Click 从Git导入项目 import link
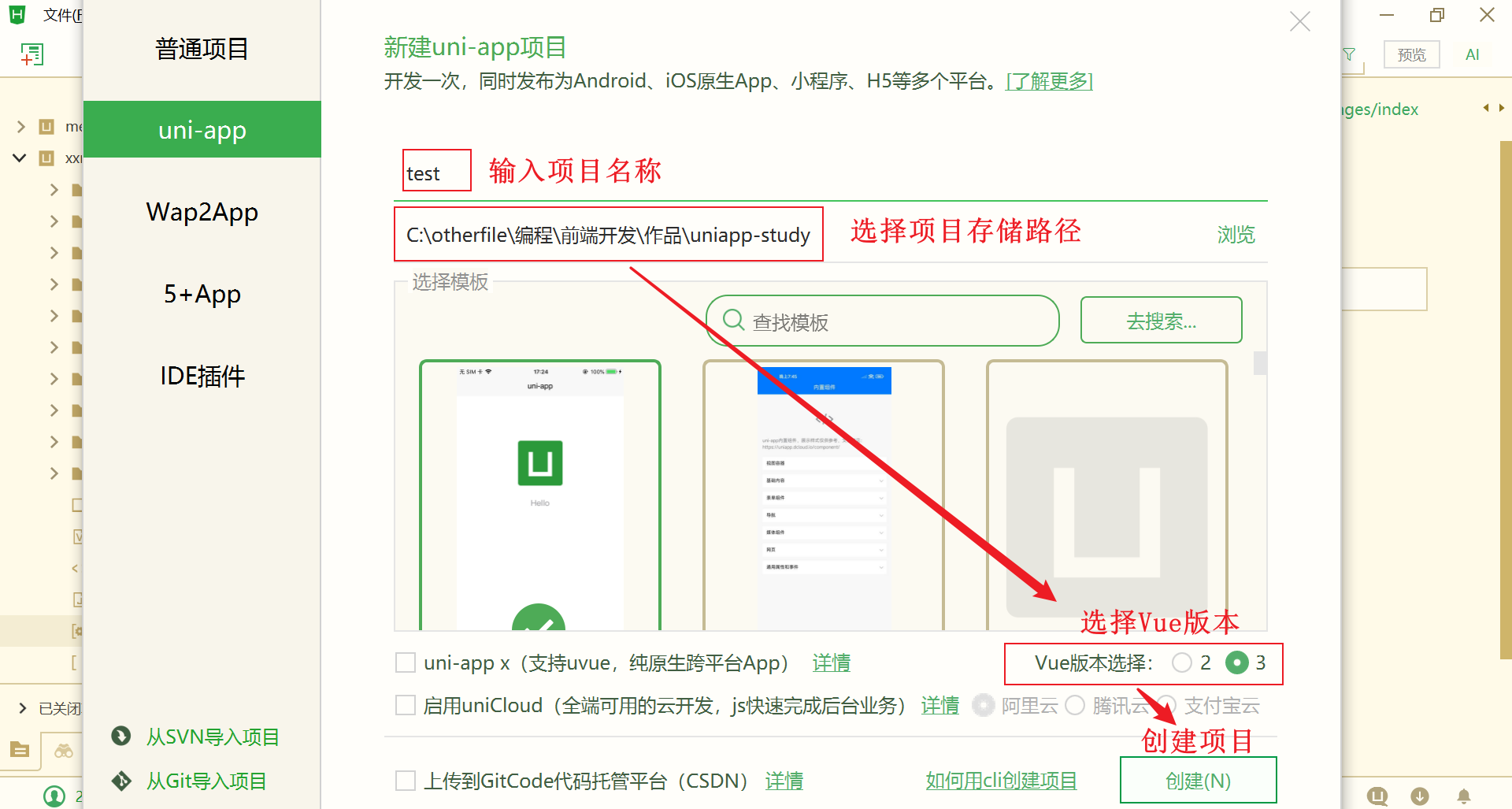The width and height of the screenshot is (1512, 809). coord(206,781)
